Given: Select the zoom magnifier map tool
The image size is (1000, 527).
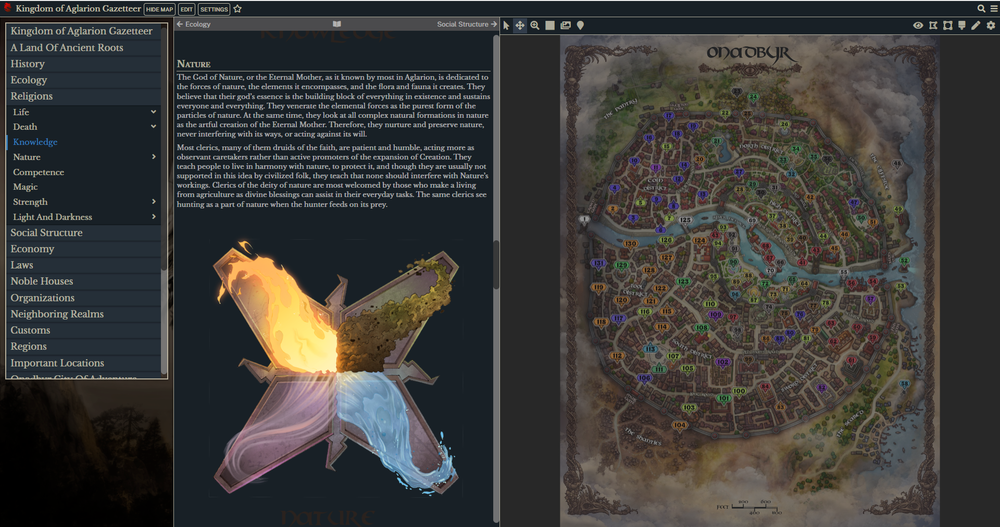Looking at the screenshot, I should coord(535,25).
